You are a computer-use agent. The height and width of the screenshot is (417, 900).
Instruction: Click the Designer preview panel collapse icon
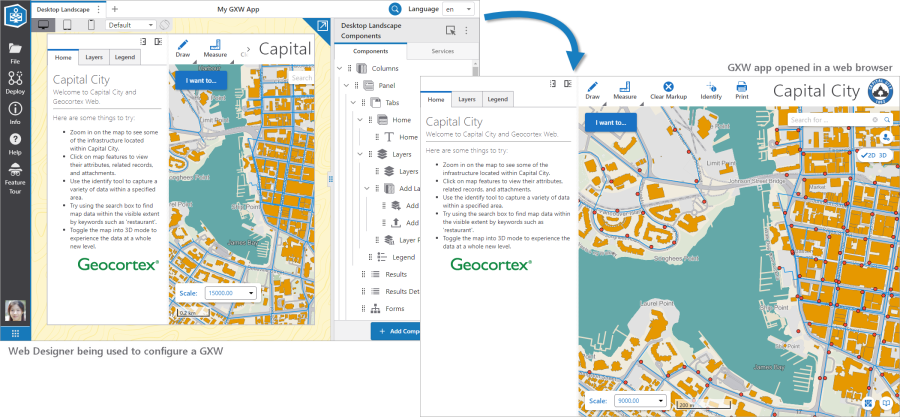[158, 41]
